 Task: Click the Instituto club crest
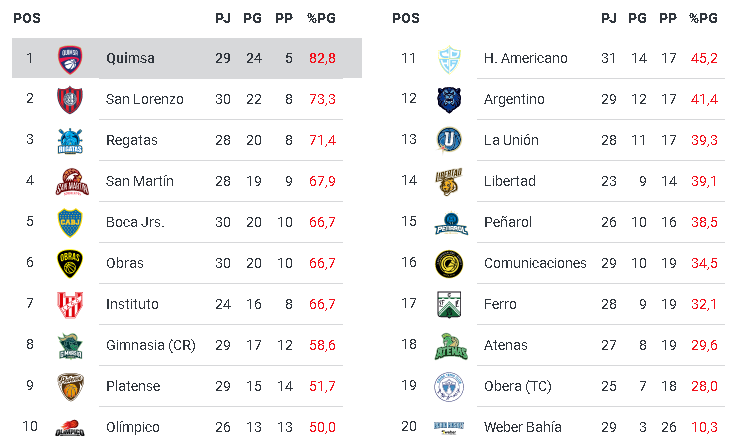(70, 304)
